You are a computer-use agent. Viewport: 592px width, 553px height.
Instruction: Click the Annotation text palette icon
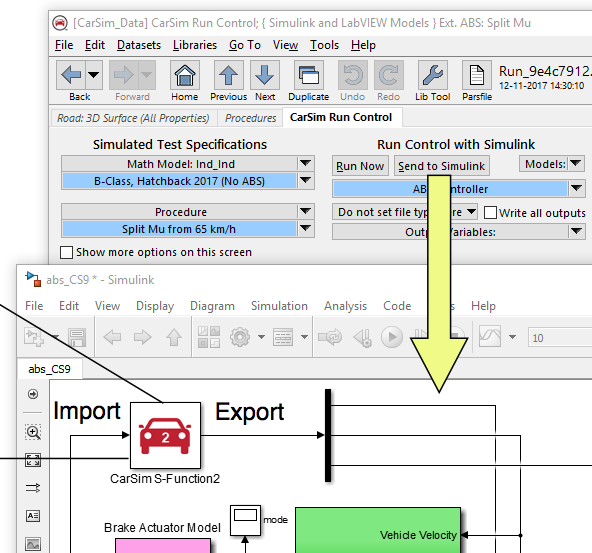click(33, 516)
